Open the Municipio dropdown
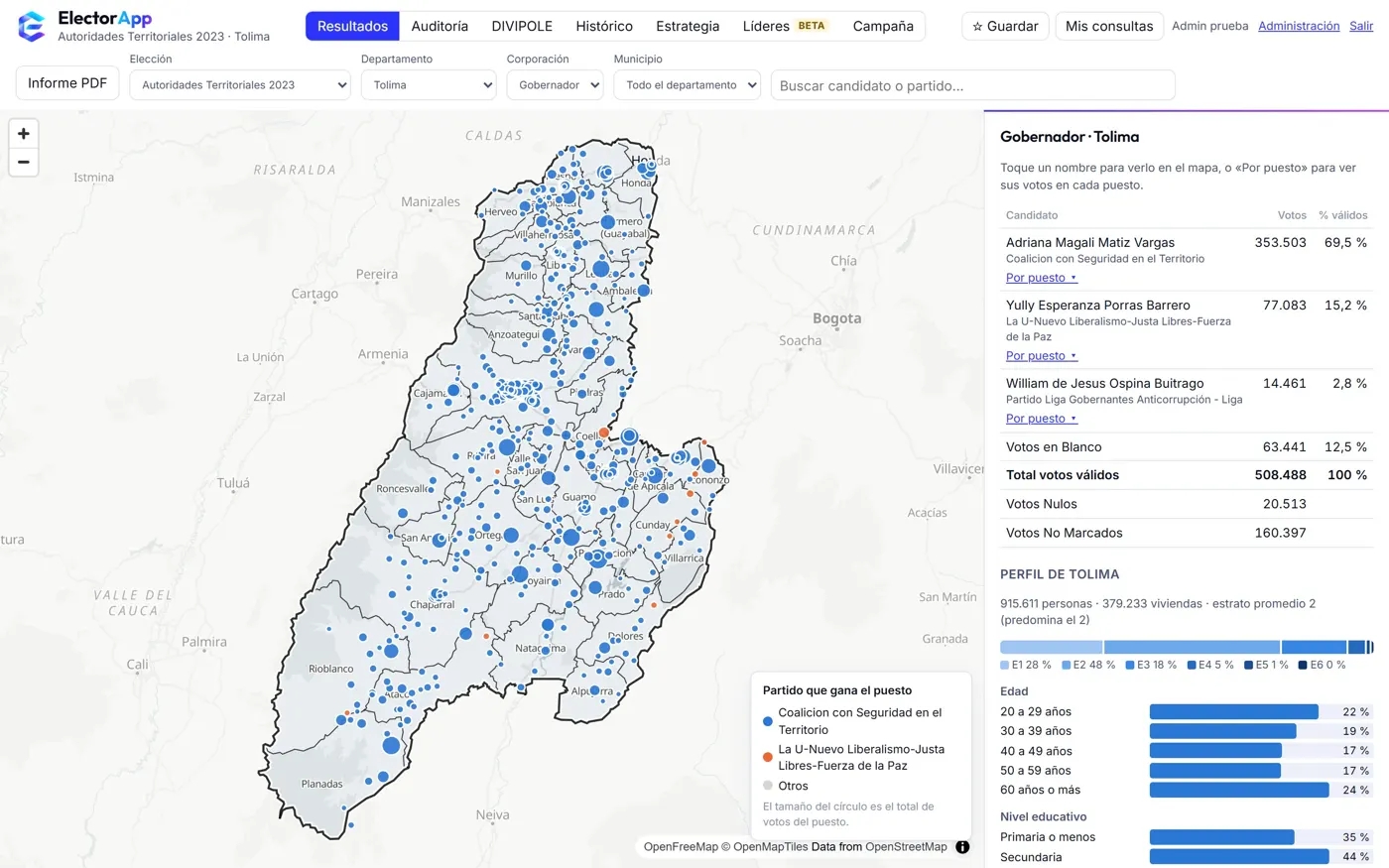This screenshot has width=1389, height=868. click(x=688, y=85)
